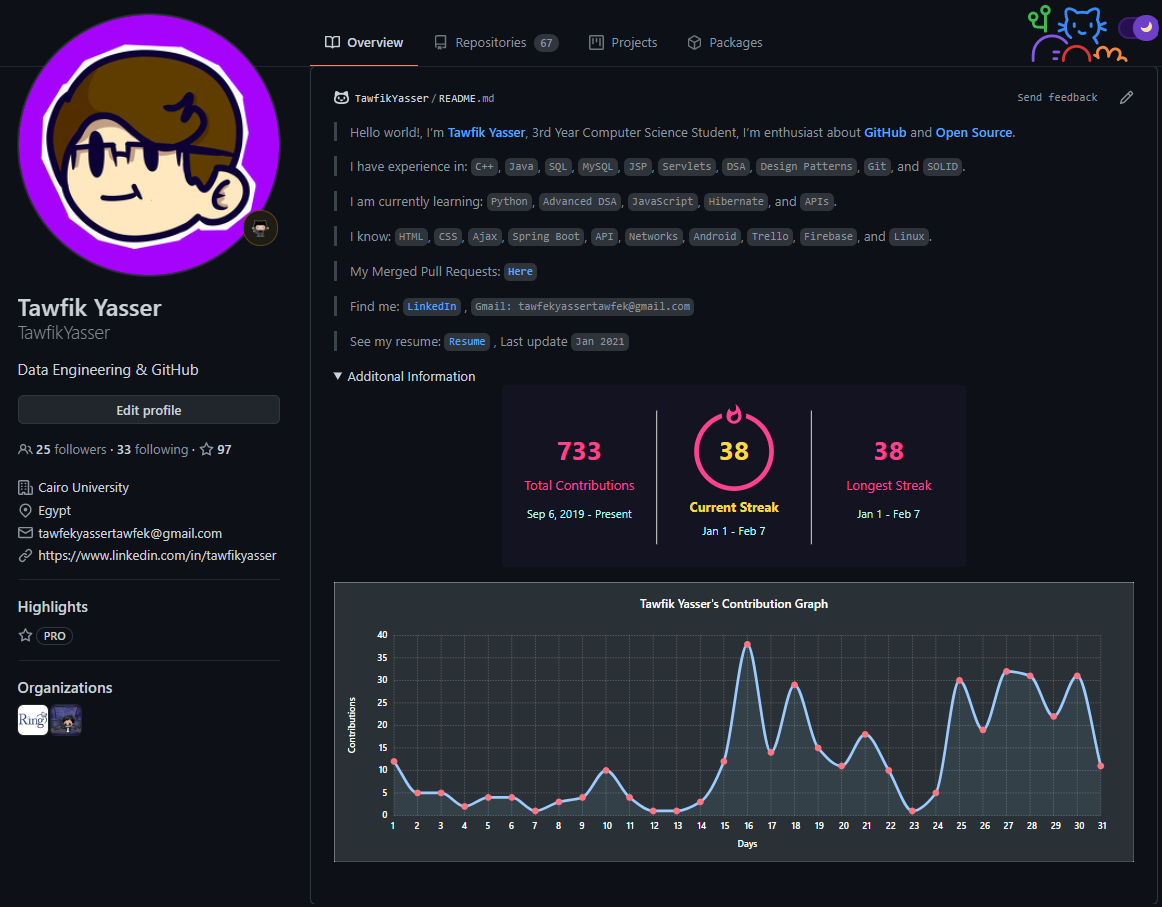Toggle the dark mode switch
Image resolution: width=1162 pixels, height=907 pixels.
[1138, 28]
